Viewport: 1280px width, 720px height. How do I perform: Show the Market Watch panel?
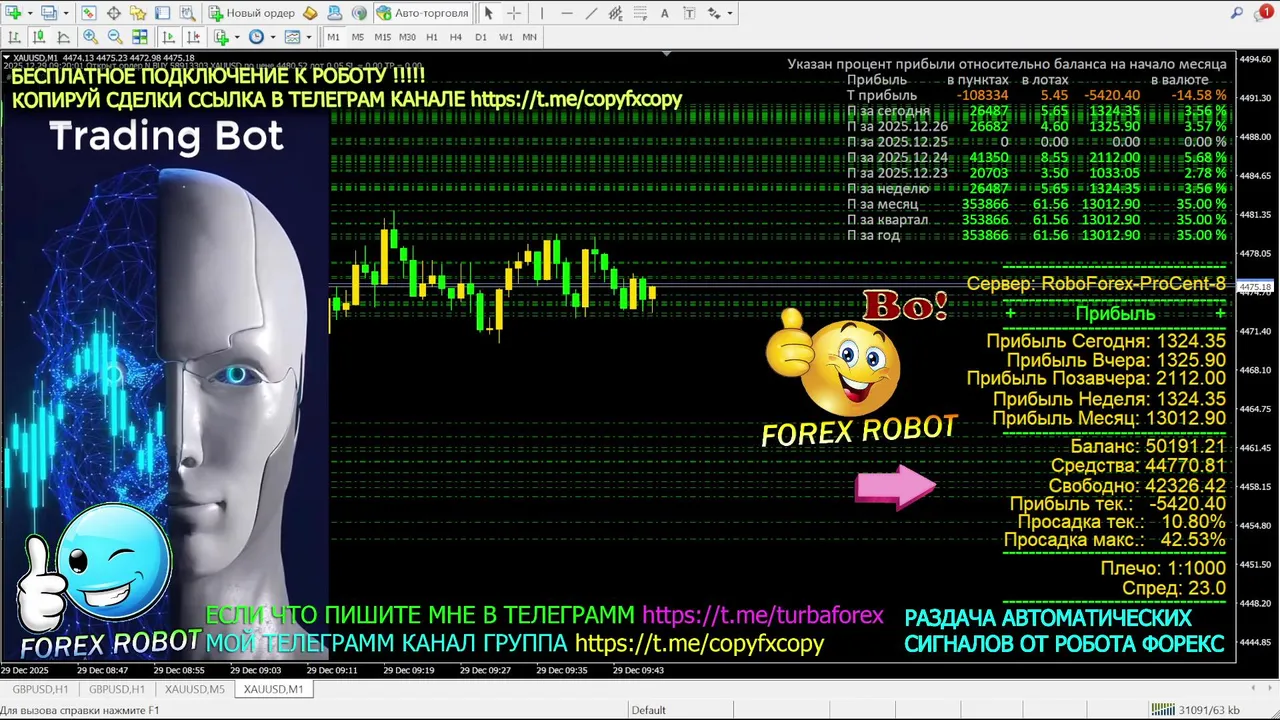point(89,13)
